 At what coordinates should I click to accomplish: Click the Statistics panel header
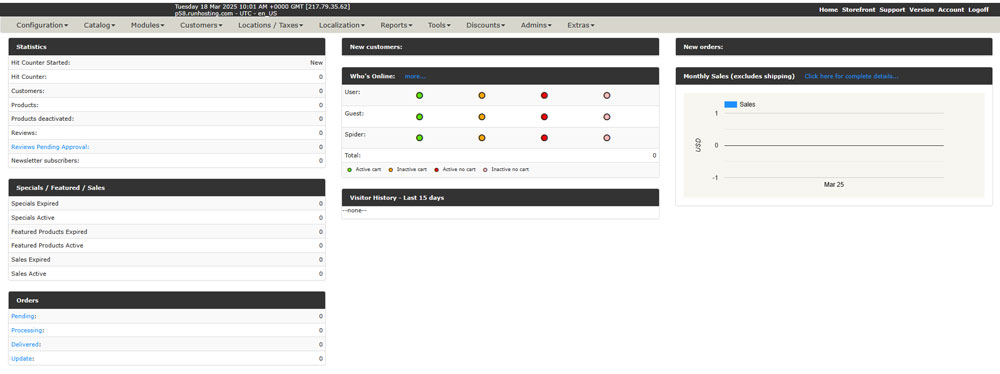166,47
